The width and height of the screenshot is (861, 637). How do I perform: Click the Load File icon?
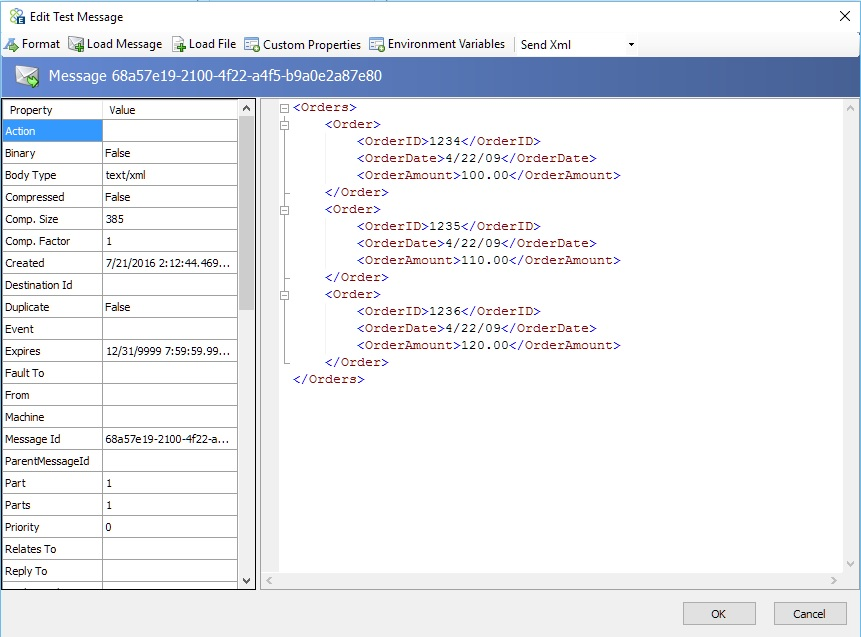(x=178, y=44)
